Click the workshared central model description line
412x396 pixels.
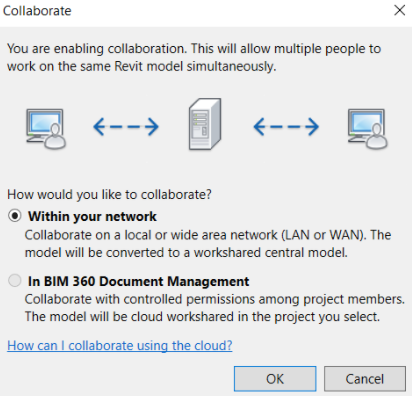click(x=186, y=253)
